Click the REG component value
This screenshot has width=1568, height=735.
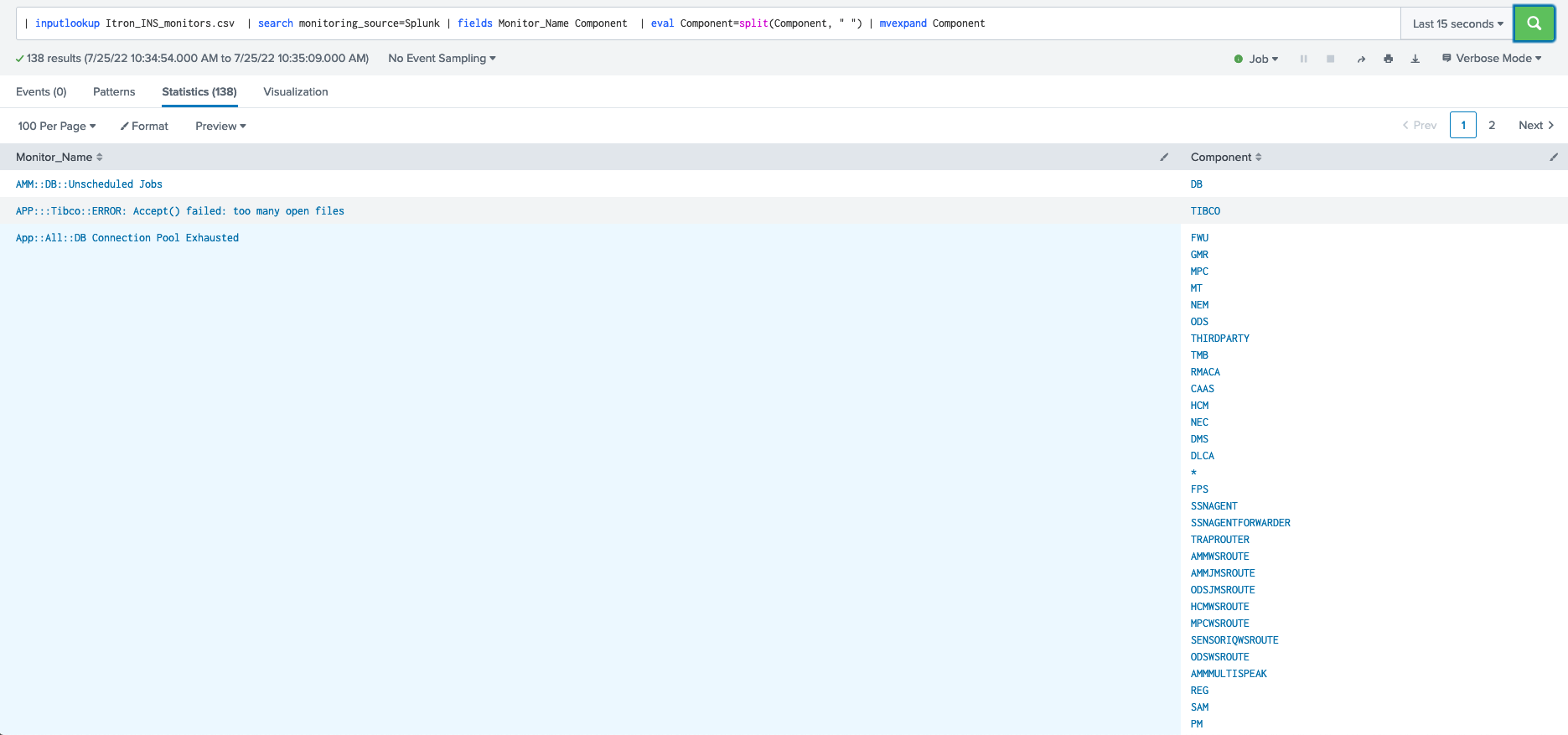[1199, 690]
